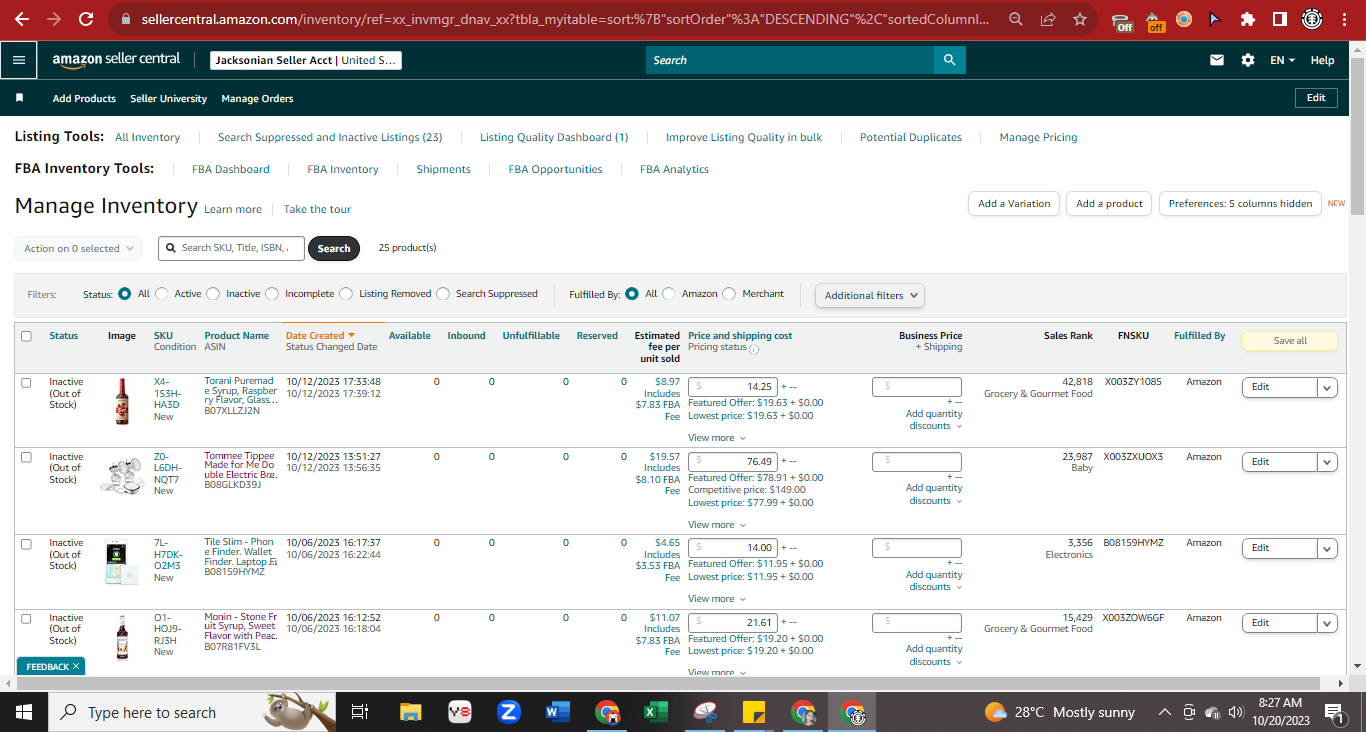Open the EN language dropdown
1366x732 pixels.
click(1282, 60)
